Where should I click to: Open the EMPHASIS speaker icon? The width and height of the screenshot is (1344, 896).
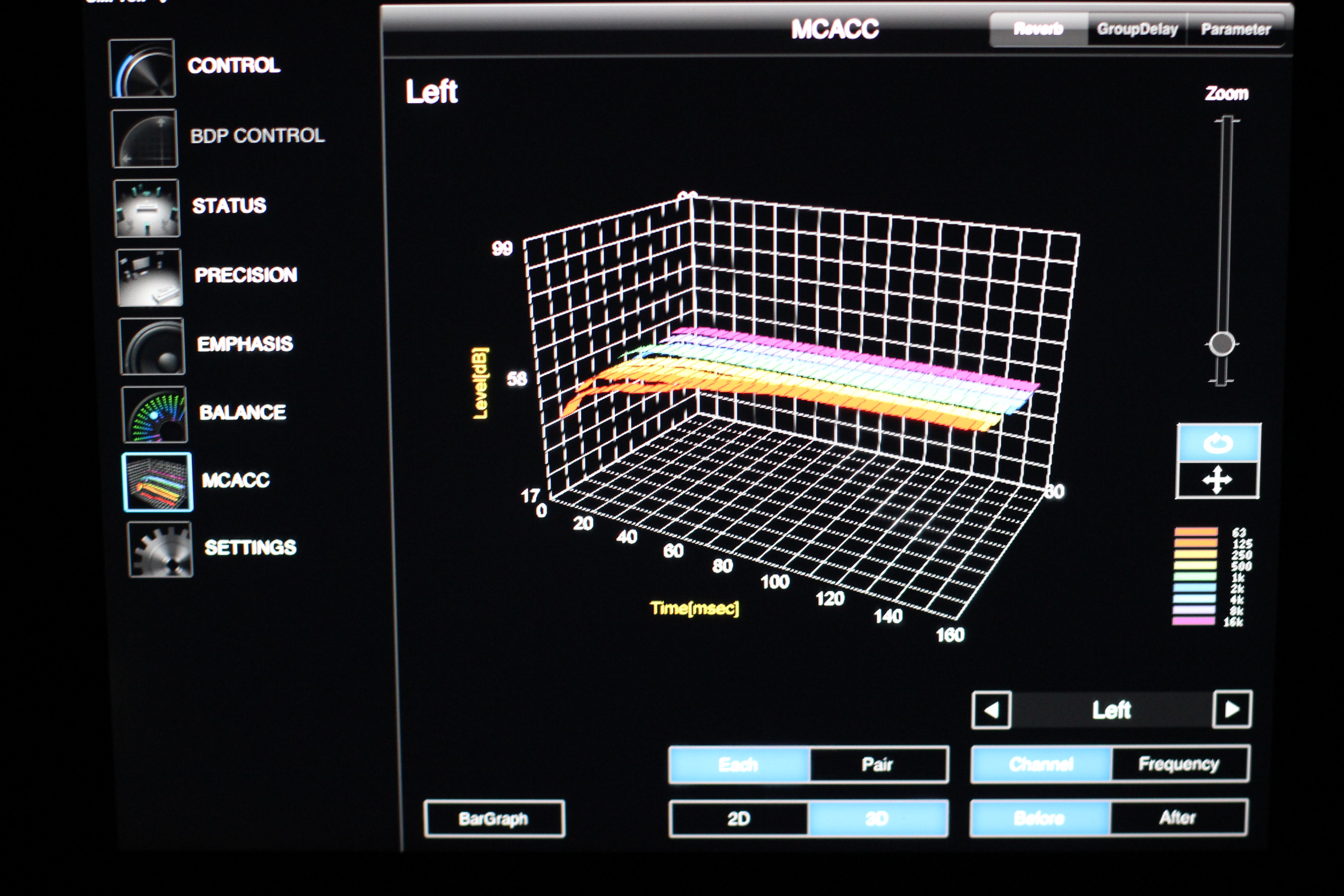tap(152, 346)
